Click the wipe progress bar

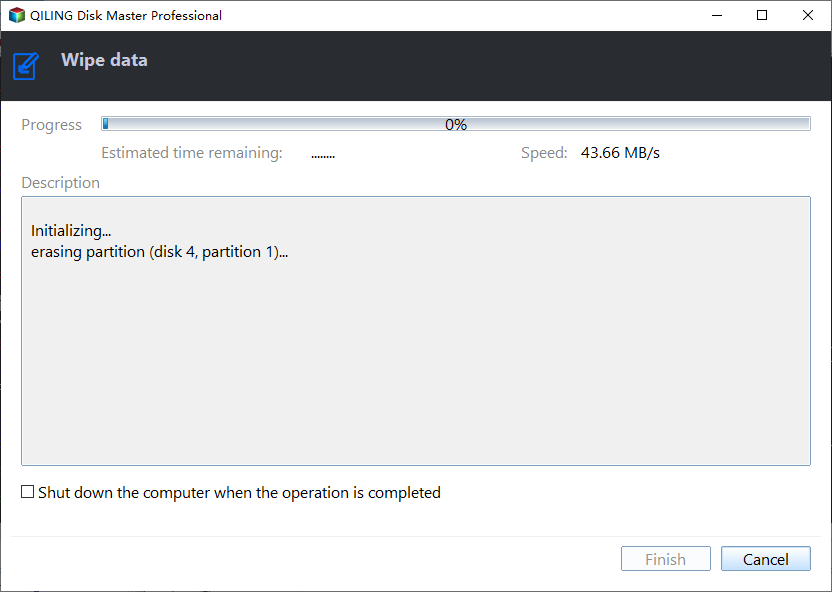point(456,124)
